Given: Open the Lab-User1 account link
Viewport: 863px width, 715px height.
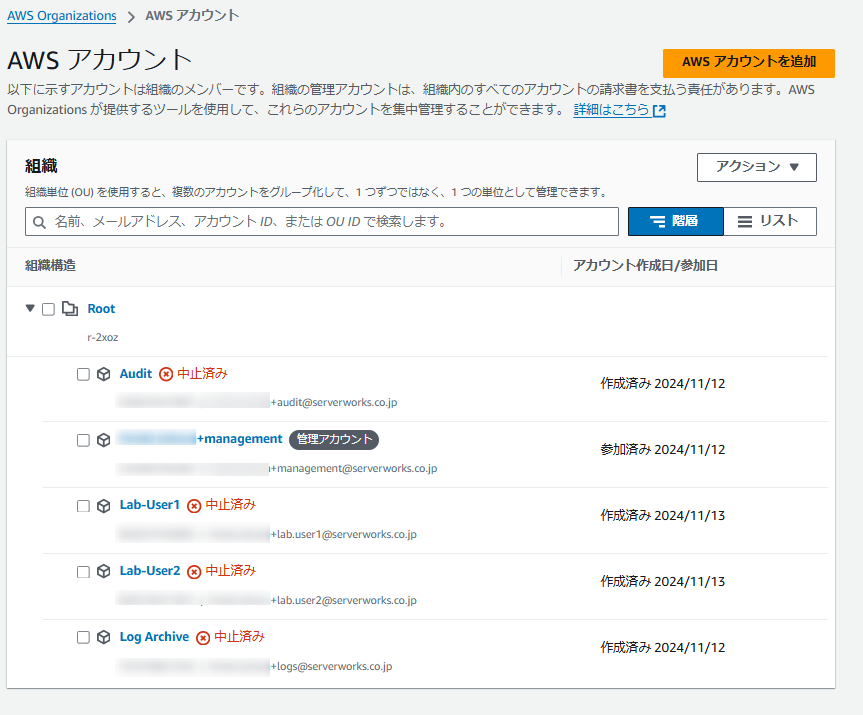Looking at the screenshot, I should tap(150, 505).
